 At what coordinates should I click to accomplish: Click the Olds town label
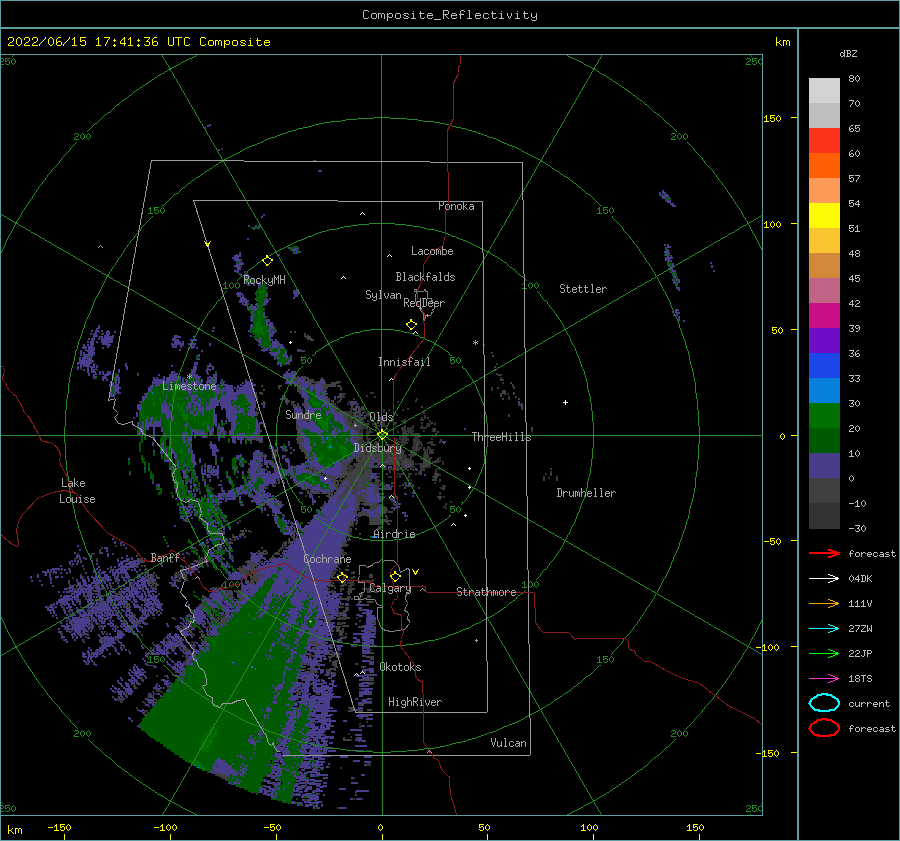pos(381,417)
